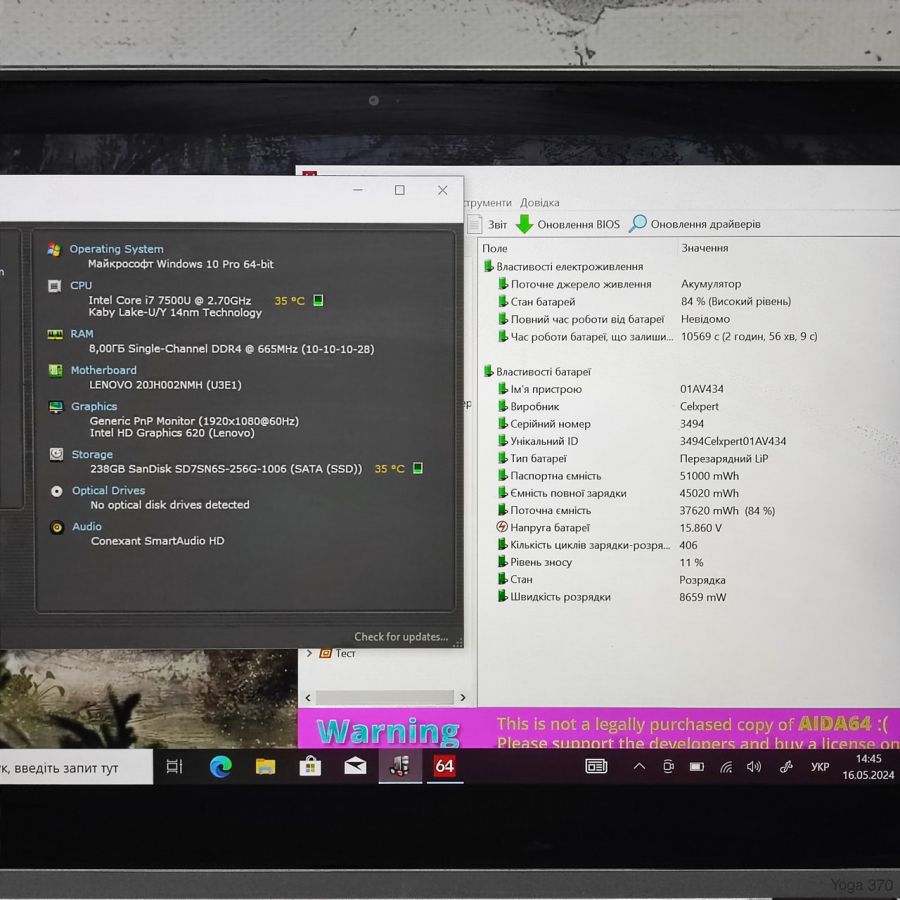
Task: Open the Звіт report toolbar button in AIDA64
Action: click(x=488, y=224)
